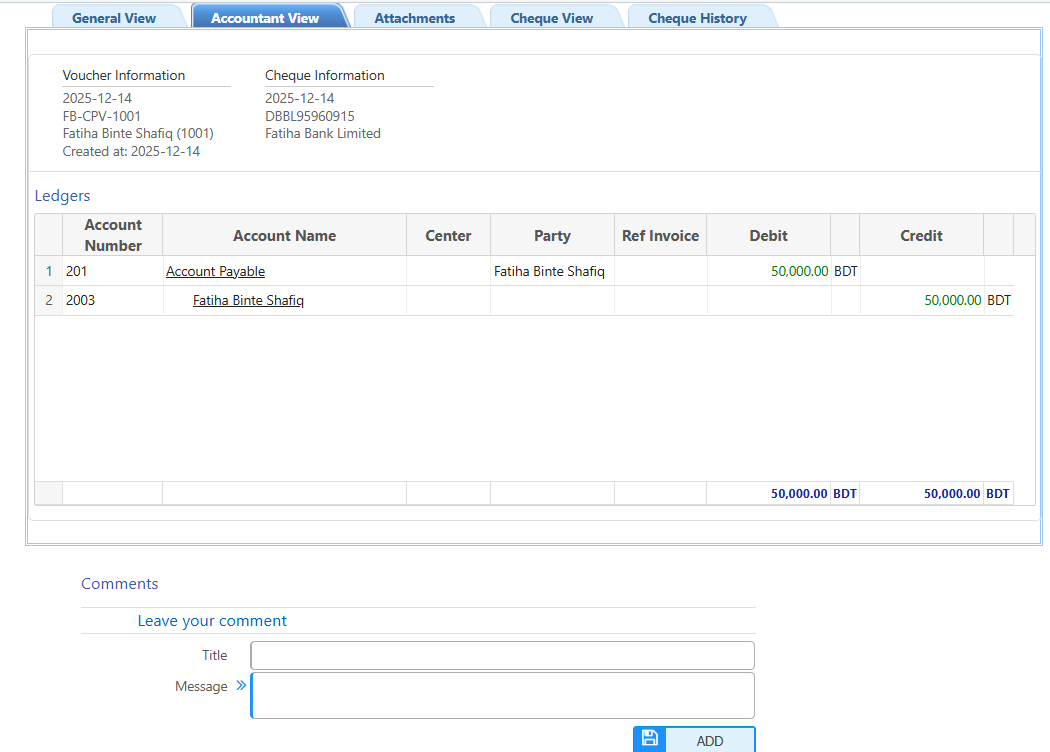This screenshot has width=1050, height=752.
Task: Click inside the Message comment box
Action: (x=502, y=694)
